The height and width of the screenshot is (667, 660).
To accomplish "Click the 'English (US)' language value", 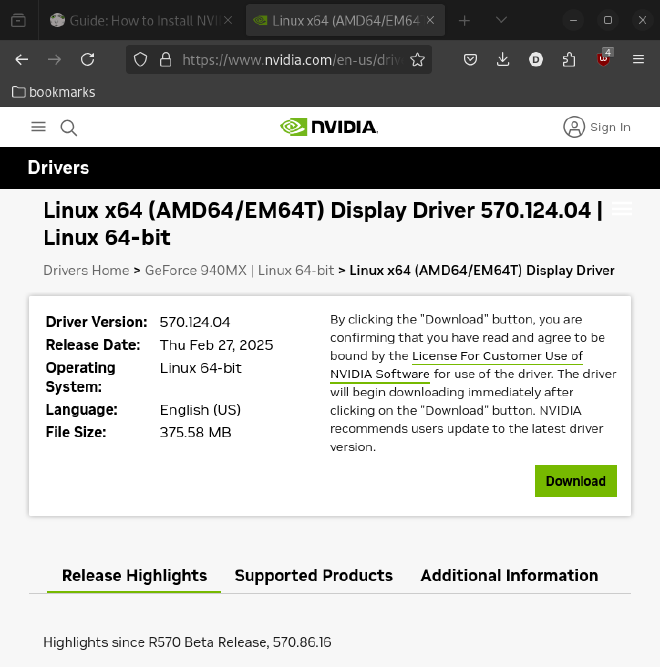I will [200, 410].
